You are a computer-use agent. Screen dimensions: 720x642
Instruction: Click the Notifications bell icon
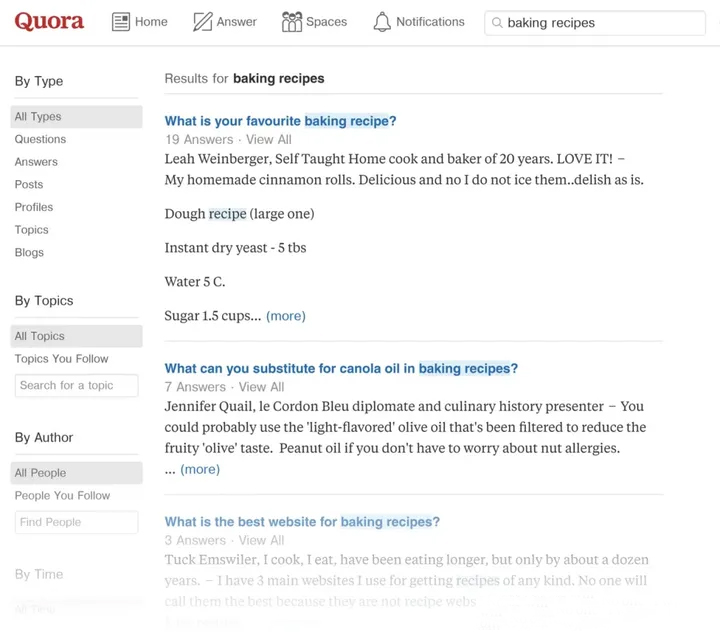click(x=382, y=22)
